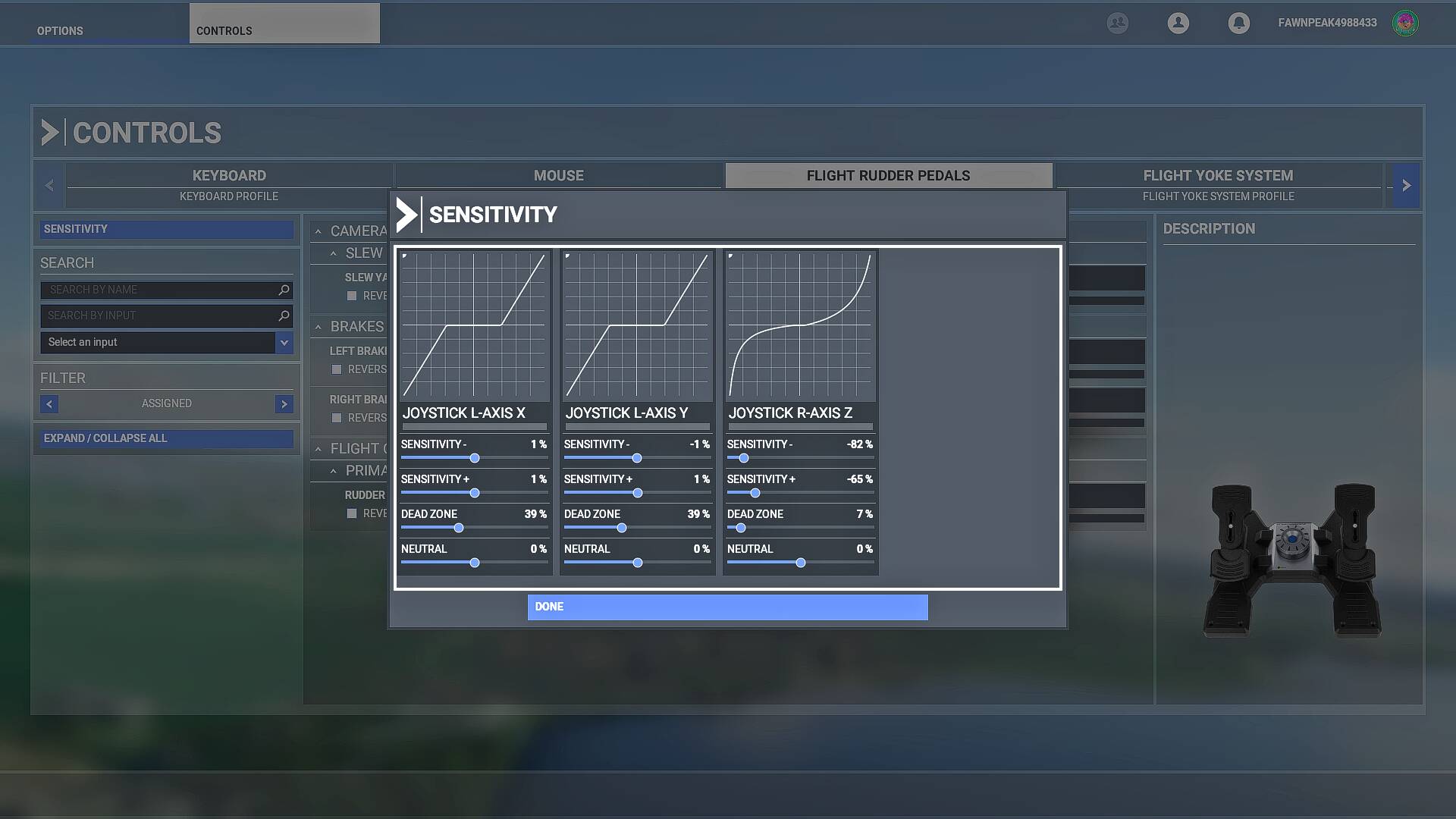This screenshot has height=819, width=1456.
Task: Click the Search by name field
Action: 159,290
